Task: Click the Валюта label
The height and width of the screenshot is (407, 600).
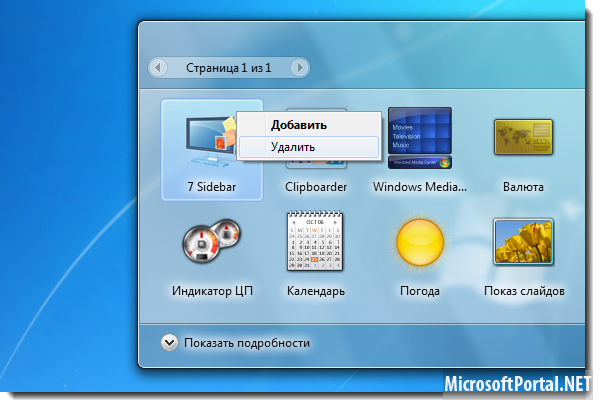Action: [x=523, y=187]
